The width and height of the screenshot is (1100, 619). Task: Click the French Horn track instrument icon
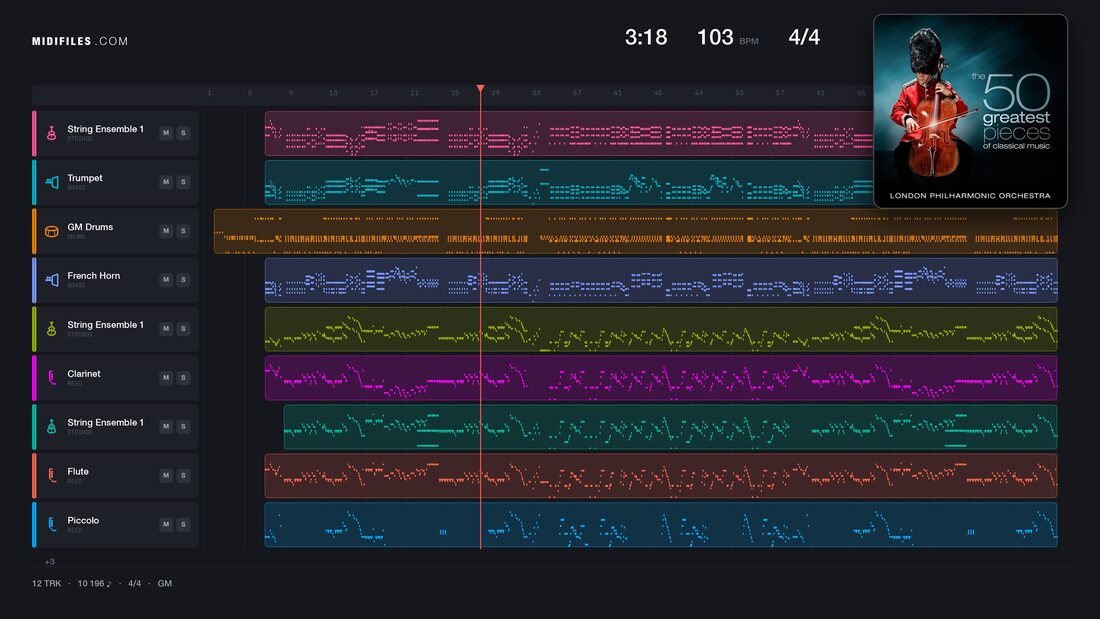(x=51, y=279)
